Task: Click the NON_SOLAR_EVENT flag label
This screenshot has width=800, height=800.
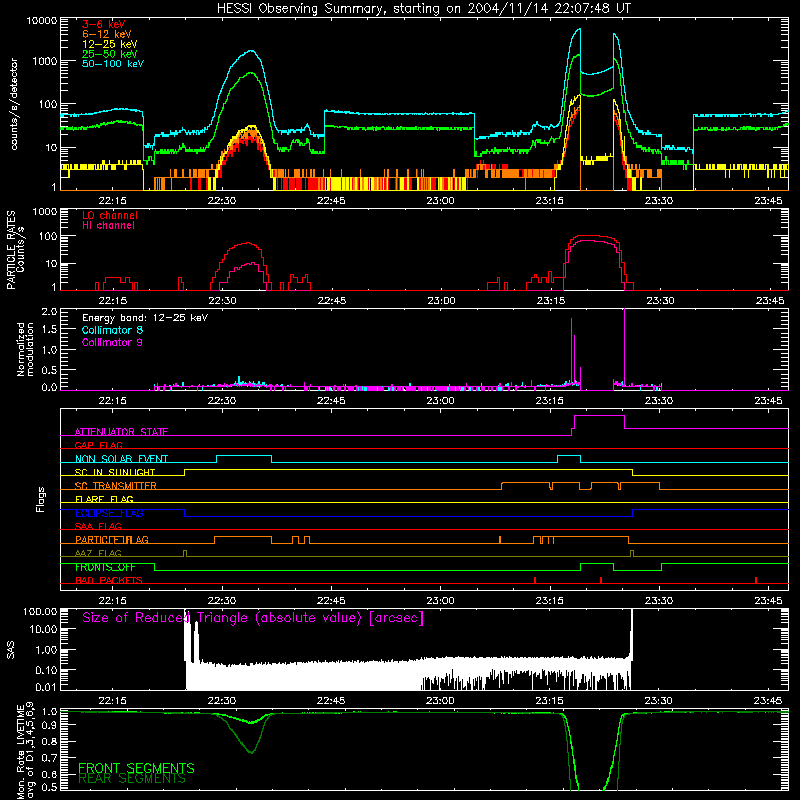Action: (x=121, y=459)
